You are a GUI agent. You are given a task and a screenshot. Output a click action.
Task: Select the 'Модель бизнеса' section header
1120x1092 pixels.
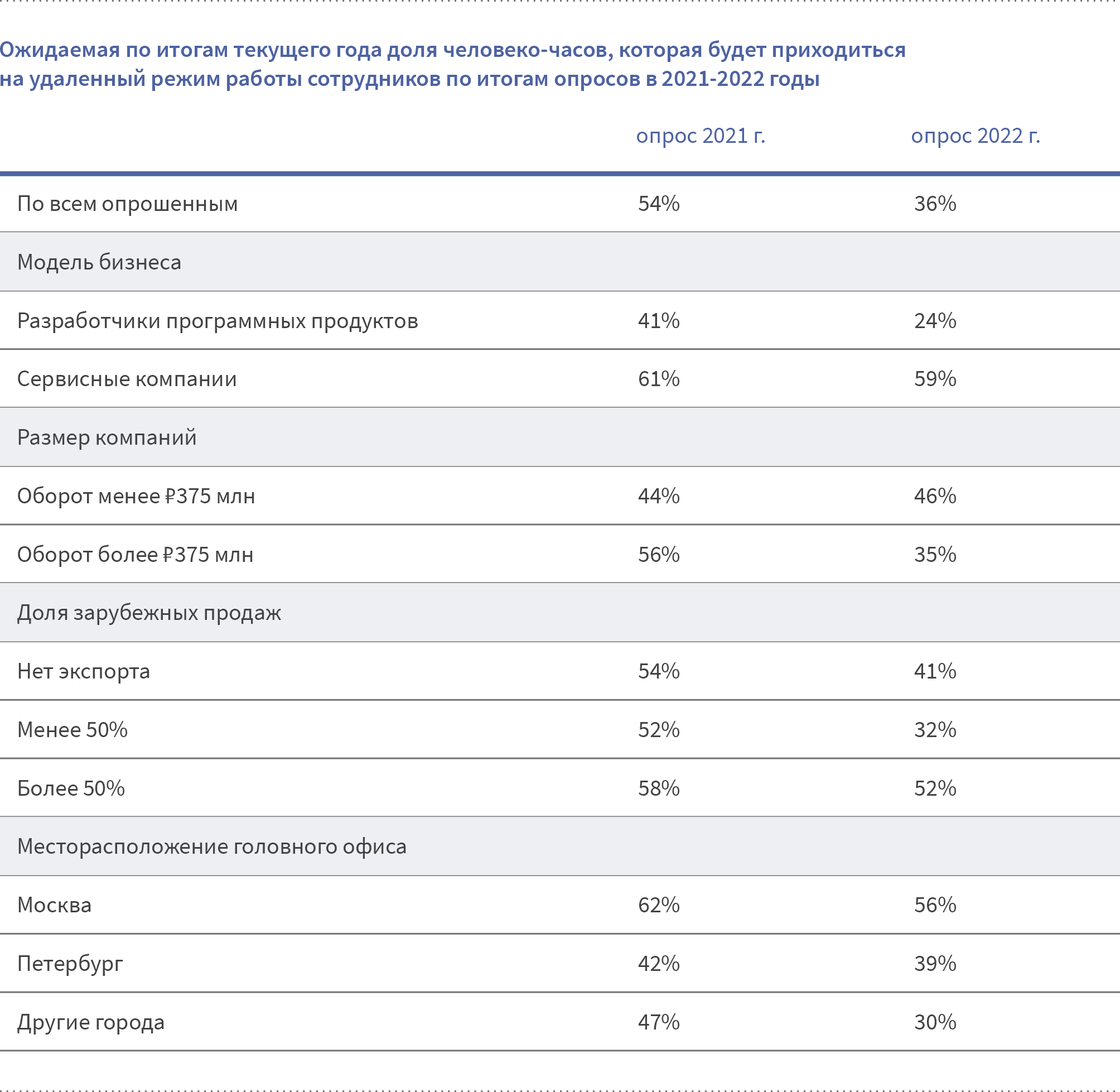click(99, 262)
